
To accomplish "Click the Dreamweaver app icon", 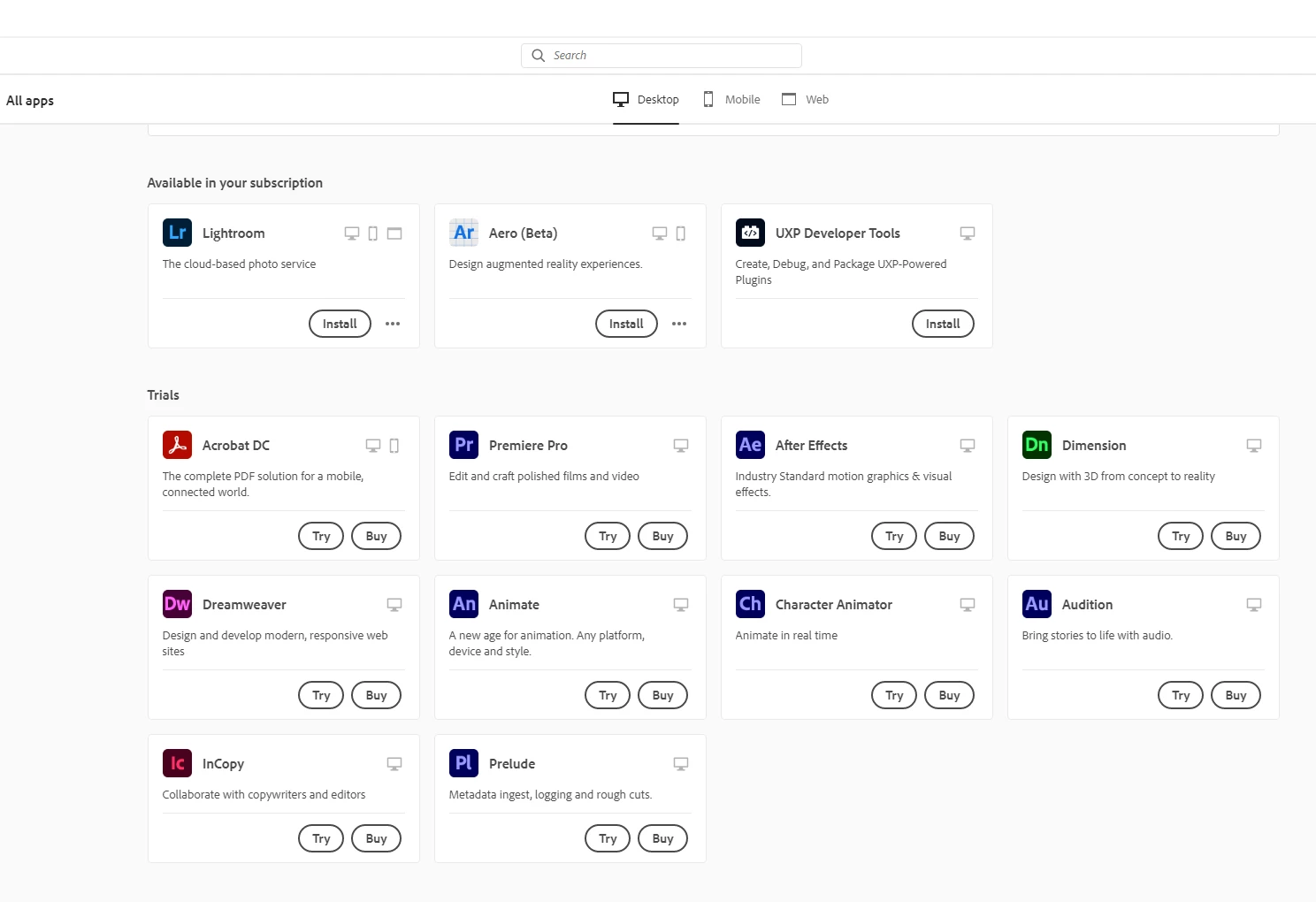I will click(177, 604).
